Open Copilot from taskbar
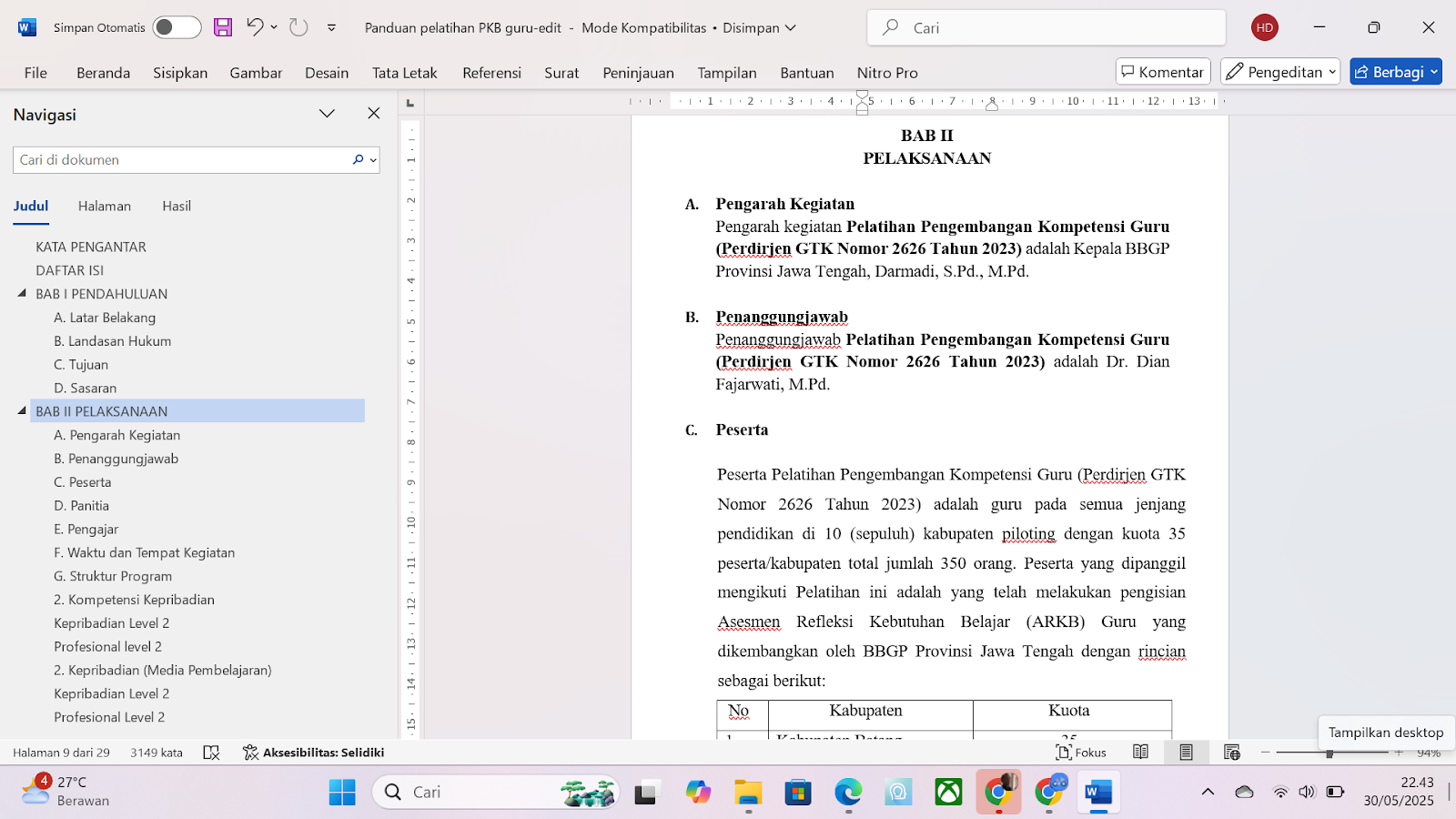The width and height of the screenshot is (1456, 819). (x=698, y=793)
